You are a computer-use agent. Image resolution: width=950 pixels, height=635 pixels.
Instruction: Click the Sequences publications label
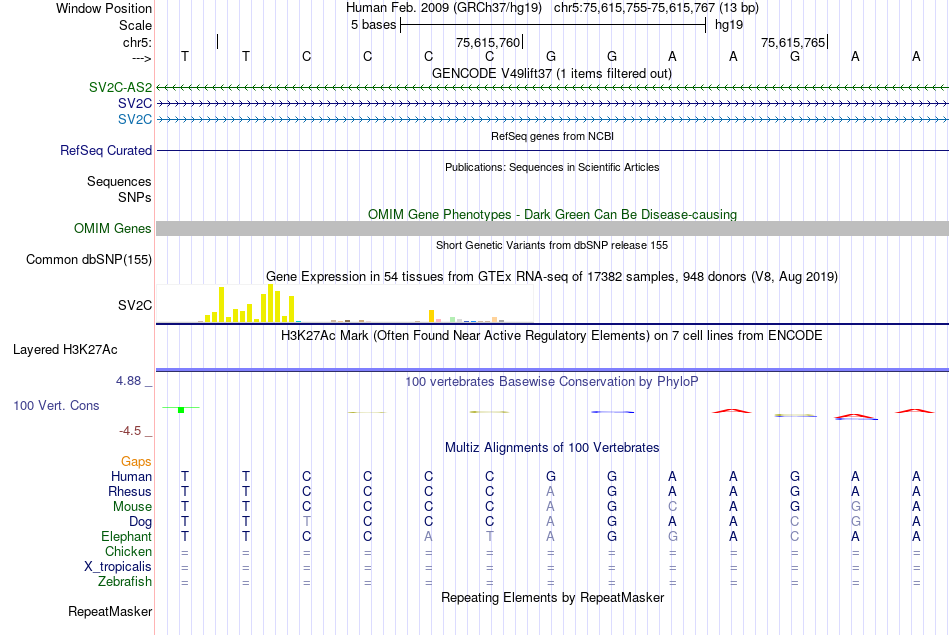[x=119, y=181]
